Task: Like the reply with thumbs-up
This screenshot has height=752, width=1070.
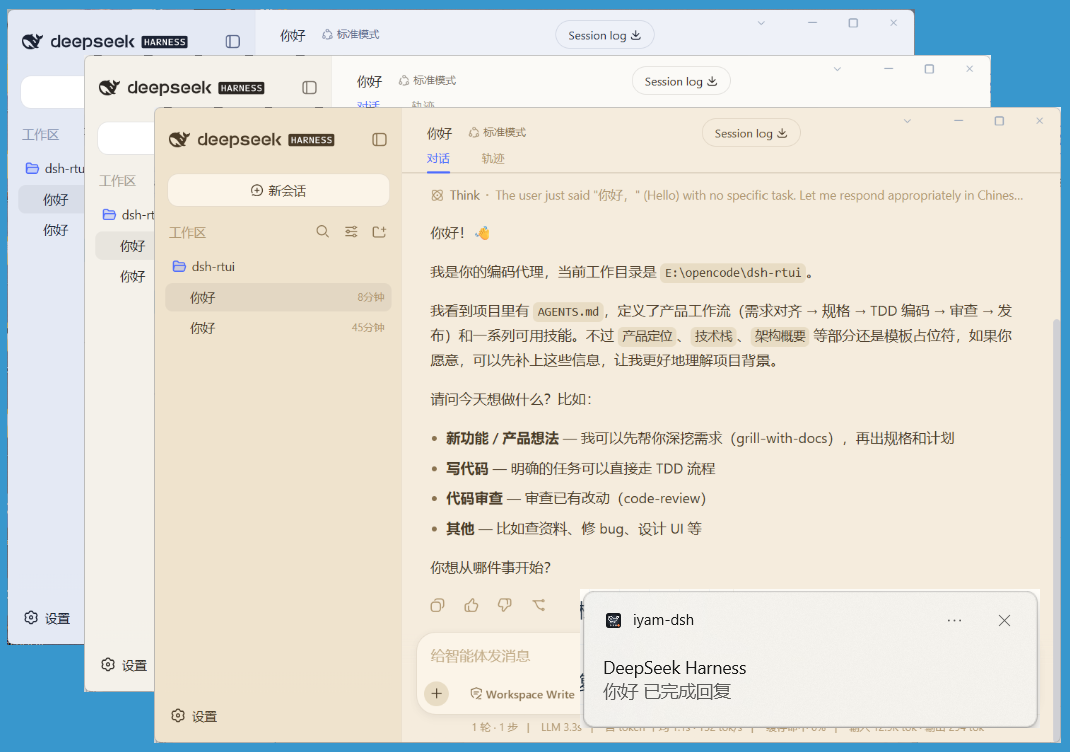Action: [472, 605]
